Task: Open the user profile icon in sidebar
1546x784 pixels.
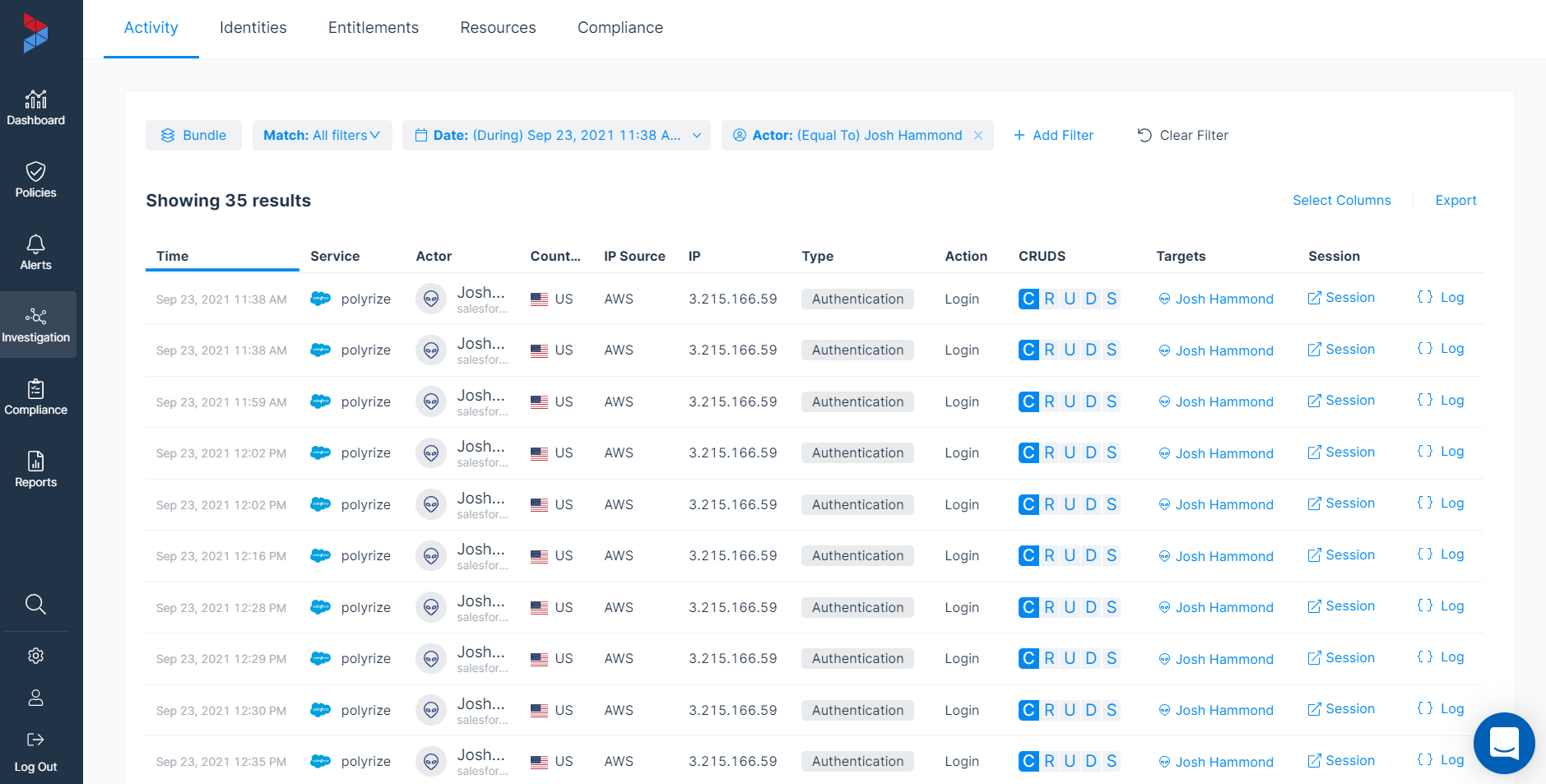Action: 35,698
